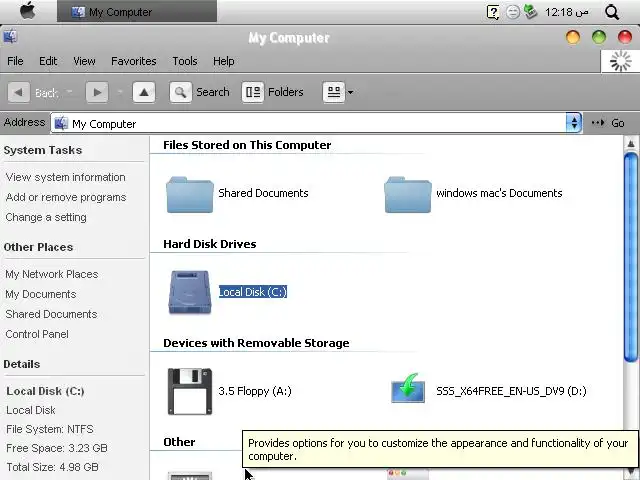Screen dimensions: 640x480
Task: Open the Help menu
Action: (223, 61)
